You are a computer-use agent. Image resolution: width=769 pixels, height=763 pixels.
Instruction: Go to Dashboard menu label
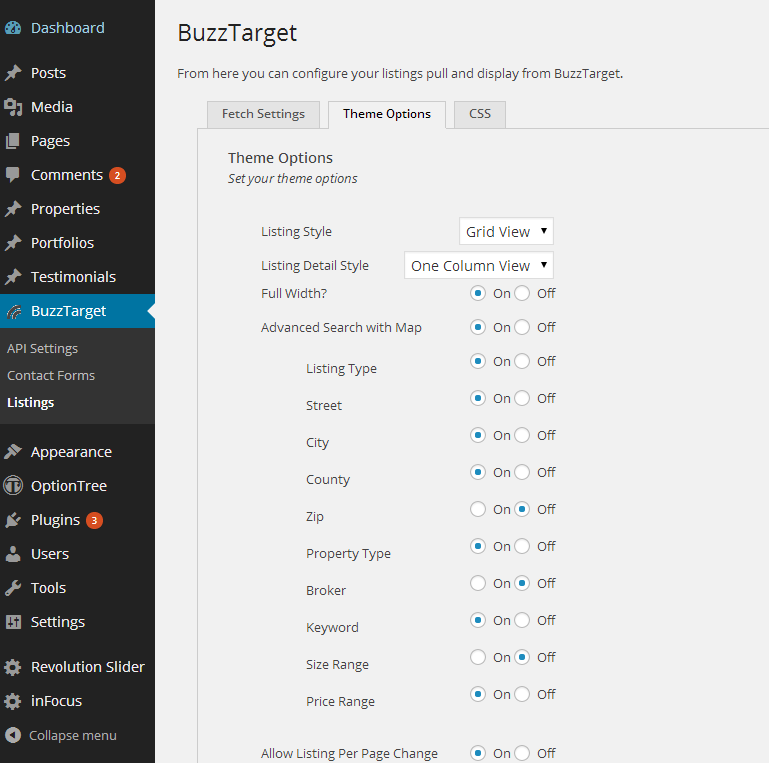click(68, 28)
